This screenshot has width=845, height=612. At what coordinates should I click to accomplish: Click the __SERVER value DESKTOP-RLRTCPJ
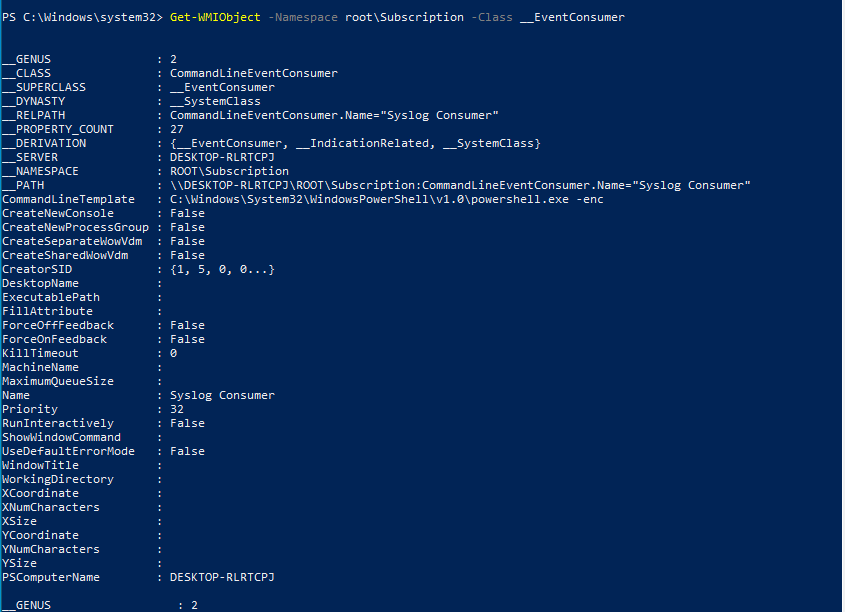click(222, 157)
